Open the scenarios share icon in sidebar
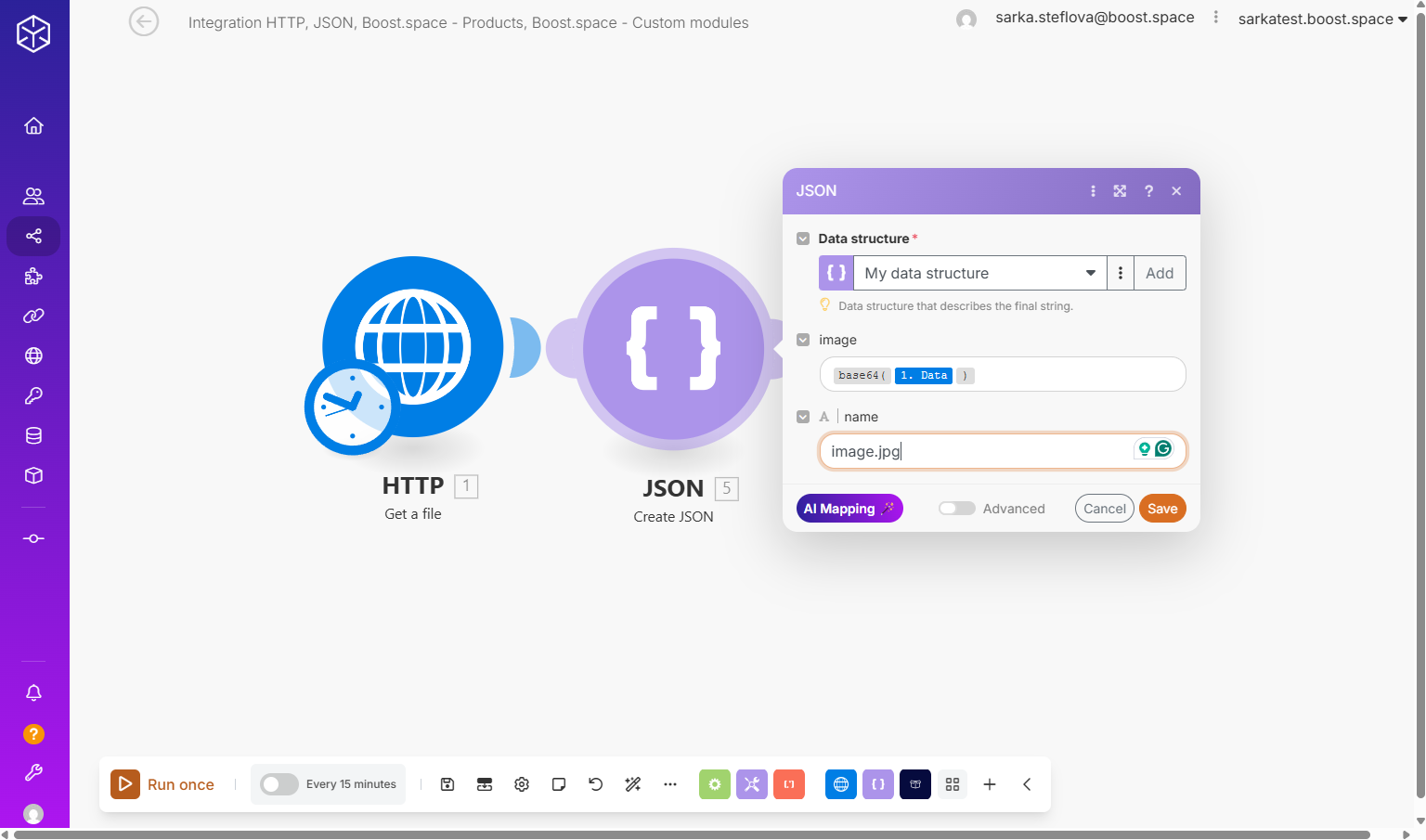1426x840 pixels. click(33, 236)
